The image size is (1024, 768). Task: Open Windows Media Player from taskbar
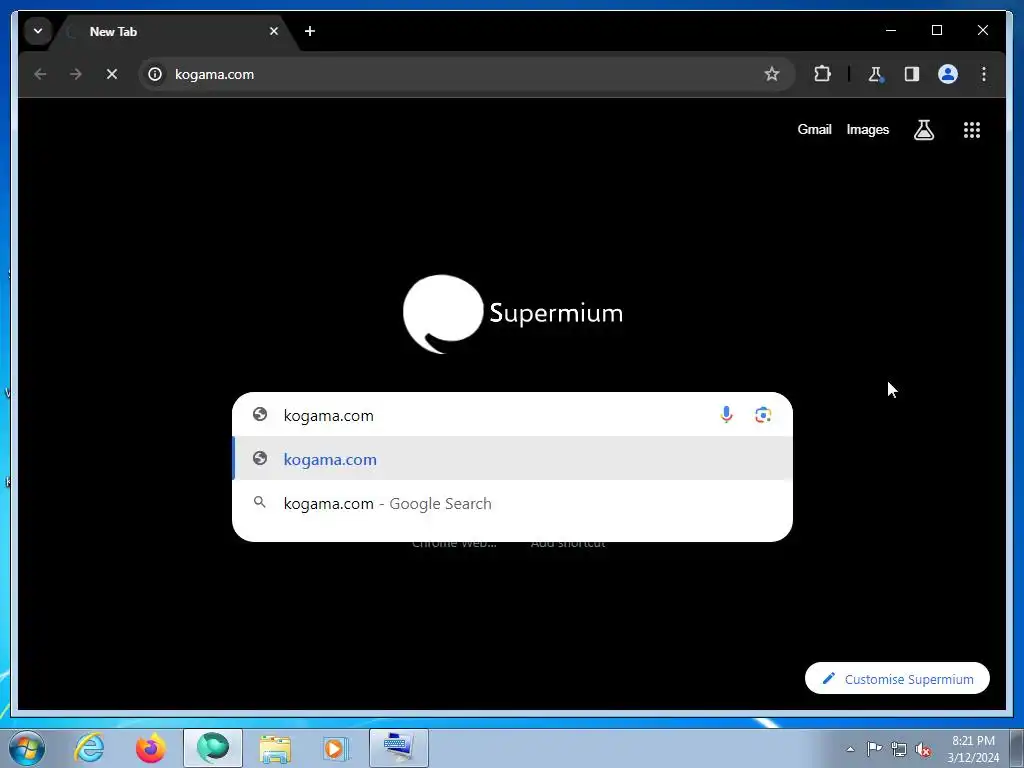336,748
